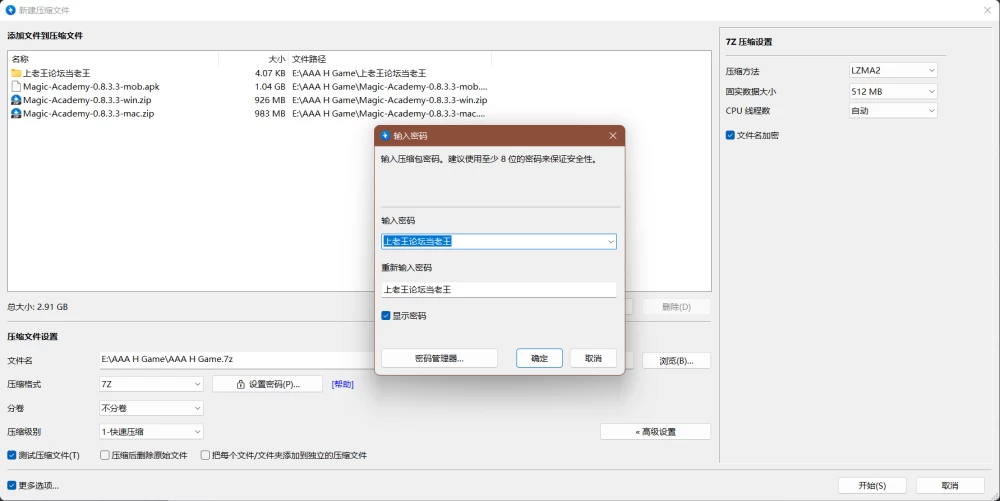Click the Magic-Academy-0.8.3.3-mac.zip archive icon

(16, 113)
